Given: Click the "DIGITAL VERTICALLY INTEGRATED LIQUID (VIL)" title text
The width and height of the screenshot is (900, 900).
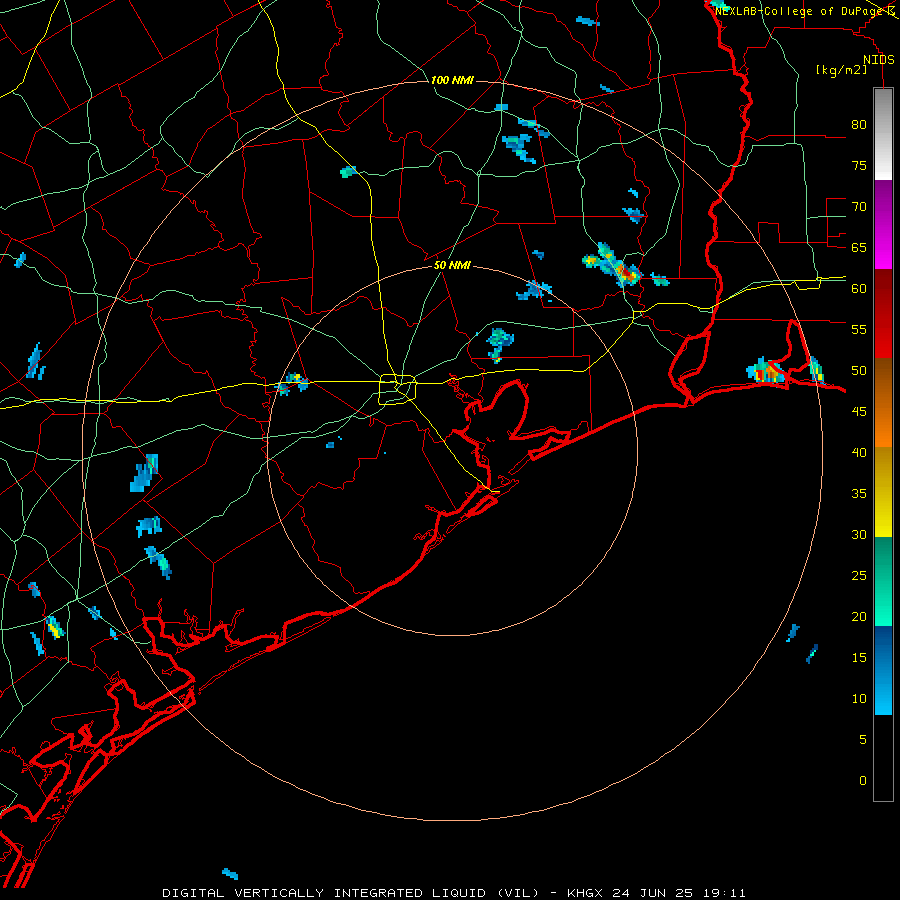Looking at the screenshot, I should click(x=351, y=893).
